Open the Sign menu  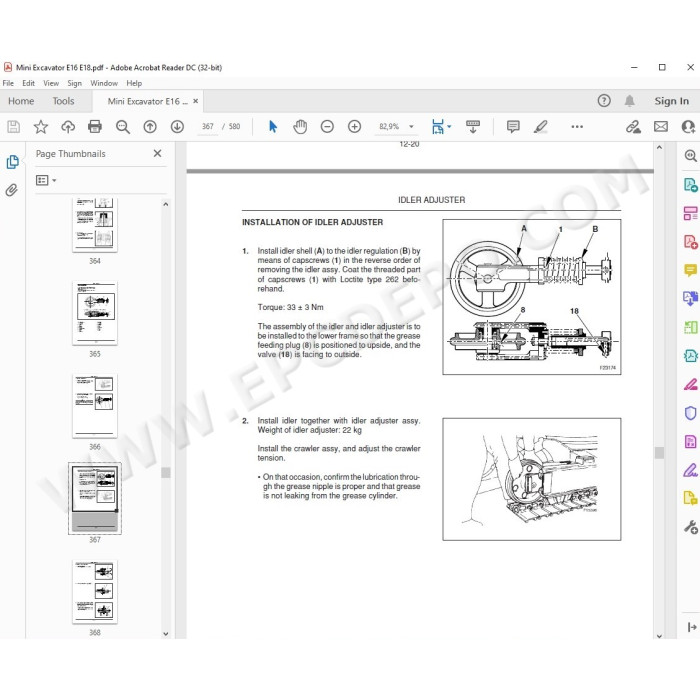point(75,83)
